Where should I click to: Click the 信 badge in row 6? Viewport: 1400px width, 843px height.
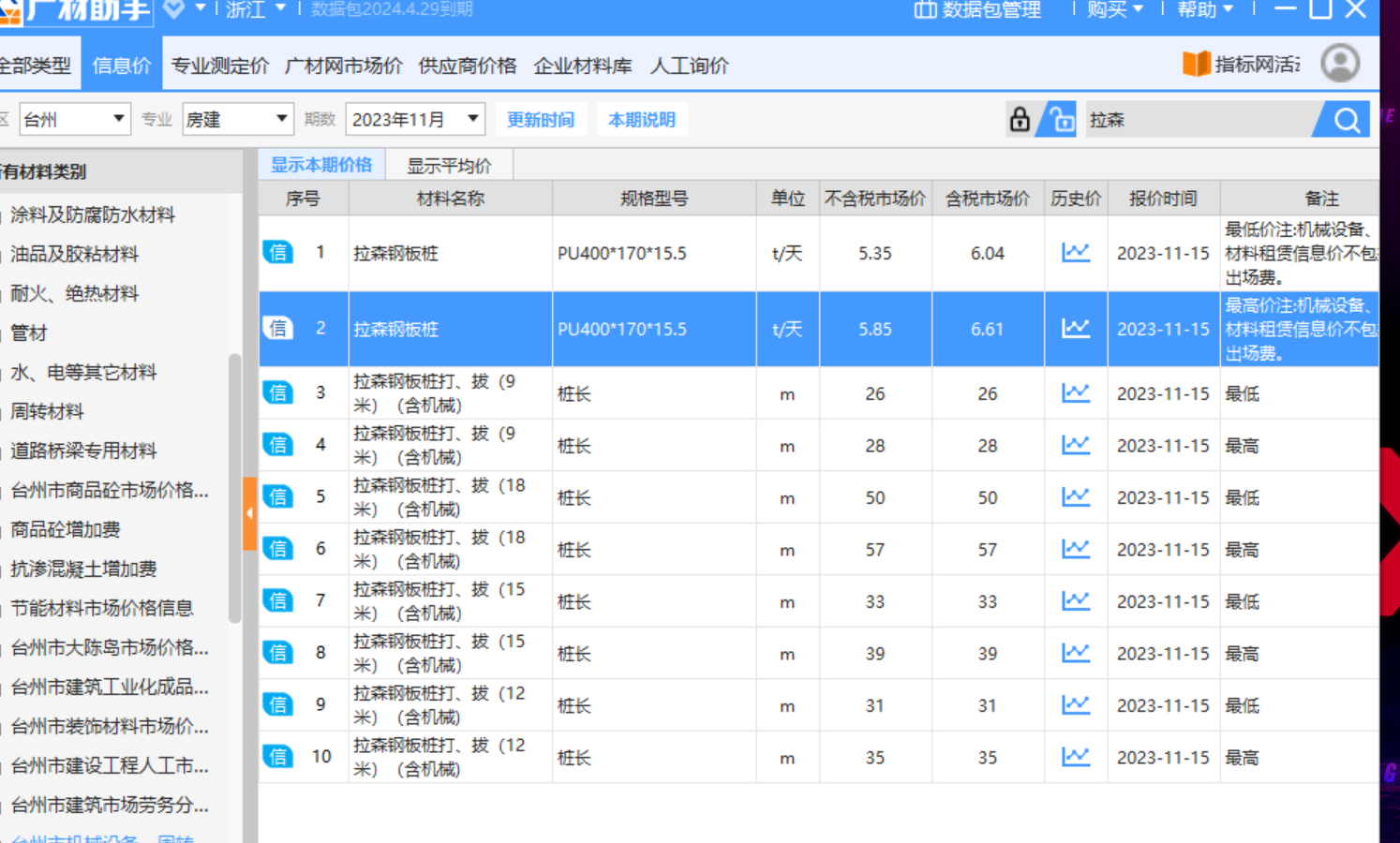pyautogui.click(x=277, y=549)
